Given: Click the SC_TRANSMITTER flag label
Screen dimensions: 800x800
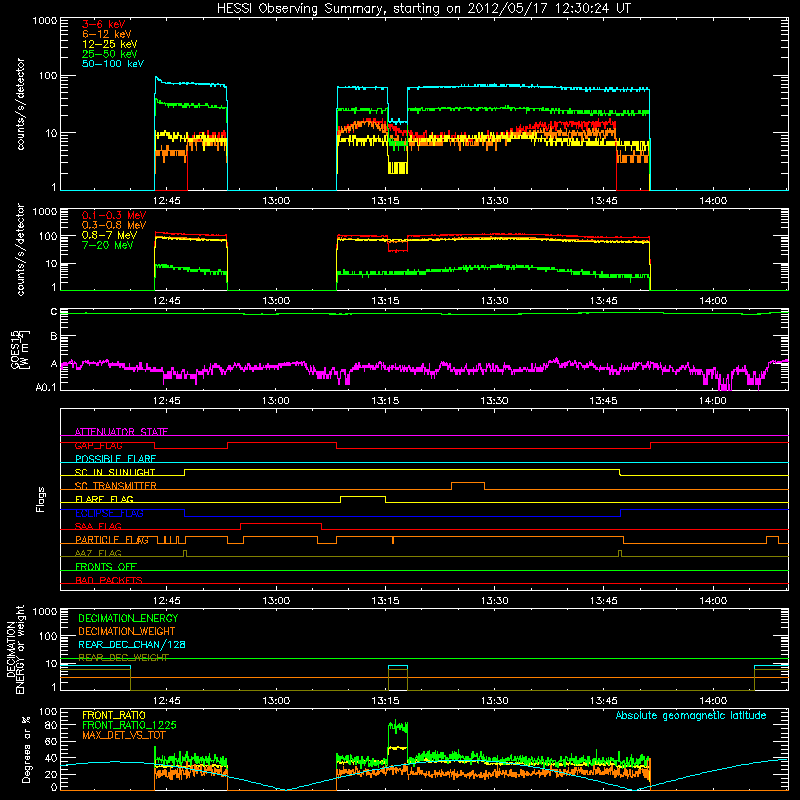Looking at the screenshot, I should (115, 485).
